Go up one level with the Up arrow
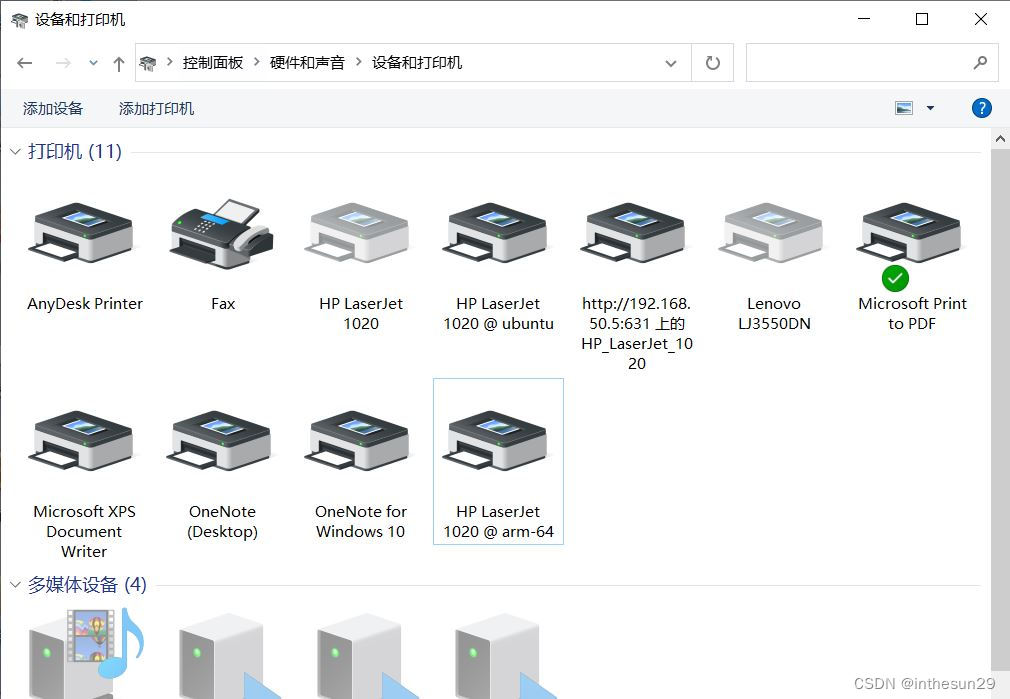This screenshot has height=699, width=1010. (x=119, y=63)
